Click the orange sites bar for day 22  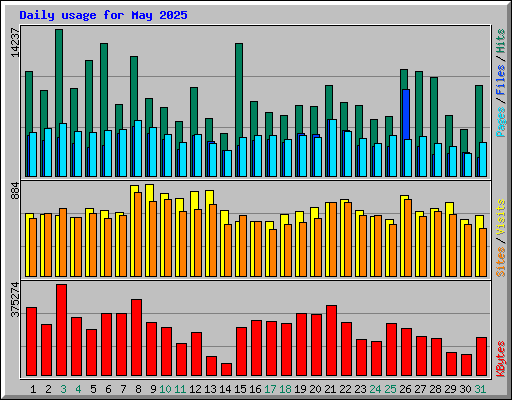[348, 239]
